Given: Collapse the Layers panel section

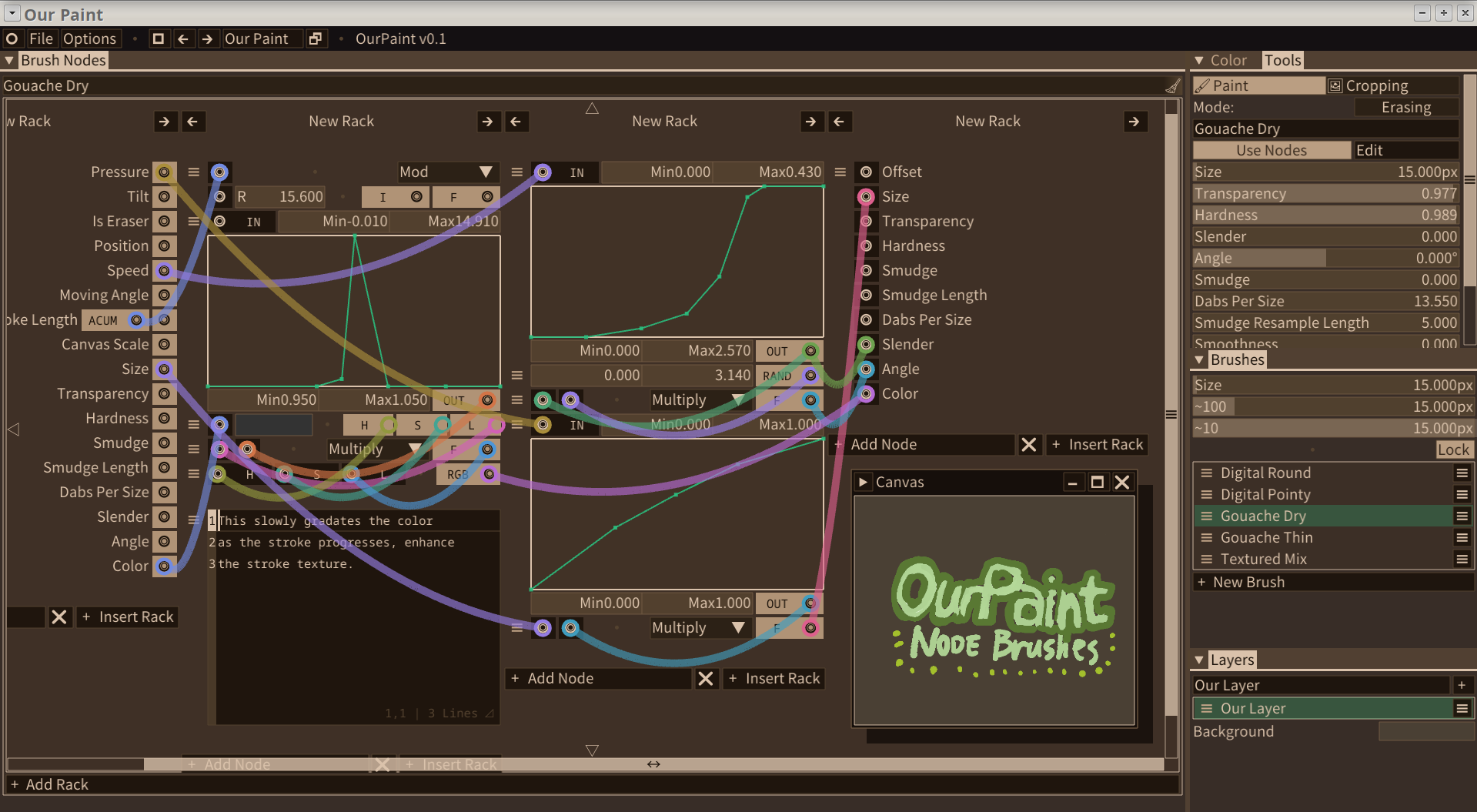Looking at the screenshot, I should pyautogui.click(x=1199, y=660).
